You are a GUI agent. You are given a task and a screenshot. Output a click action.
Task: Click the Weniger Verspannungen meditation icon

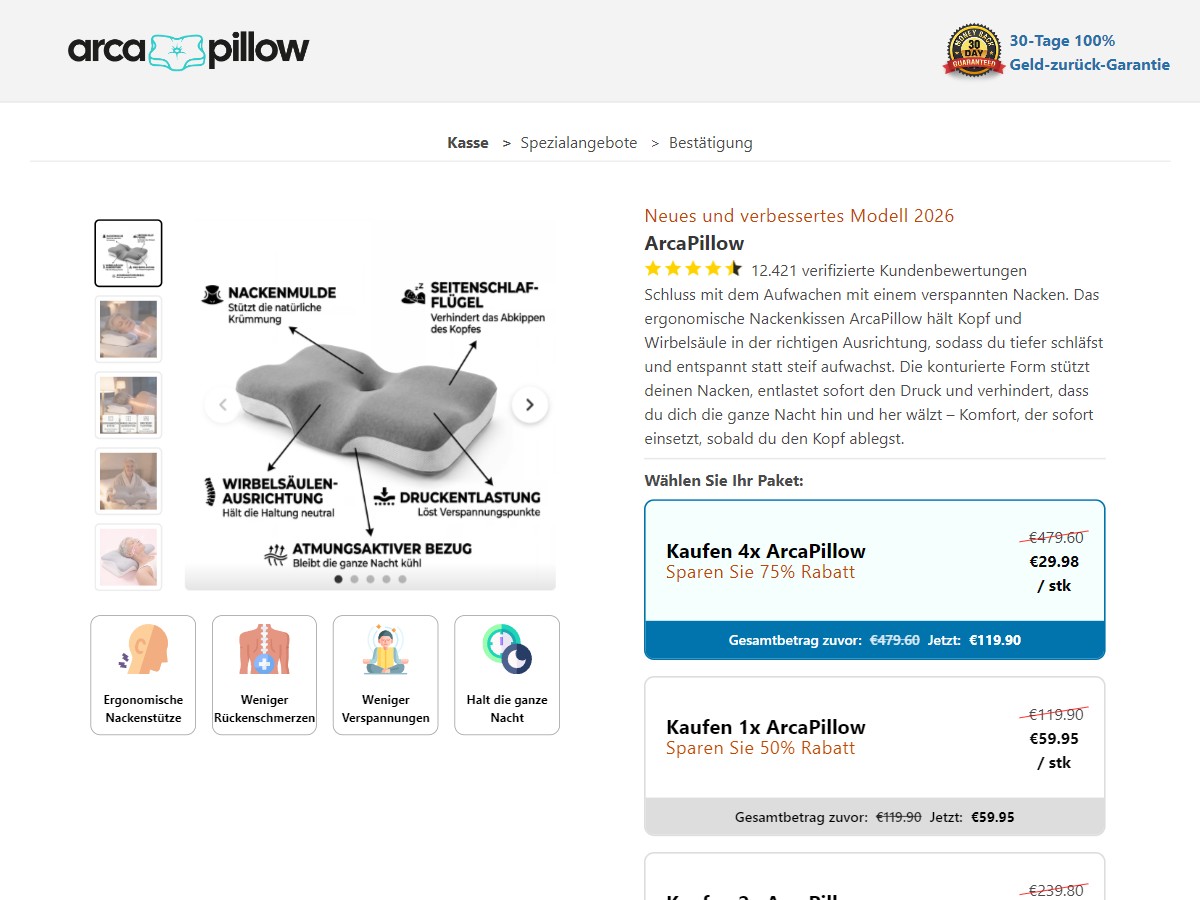click(385, 650)
